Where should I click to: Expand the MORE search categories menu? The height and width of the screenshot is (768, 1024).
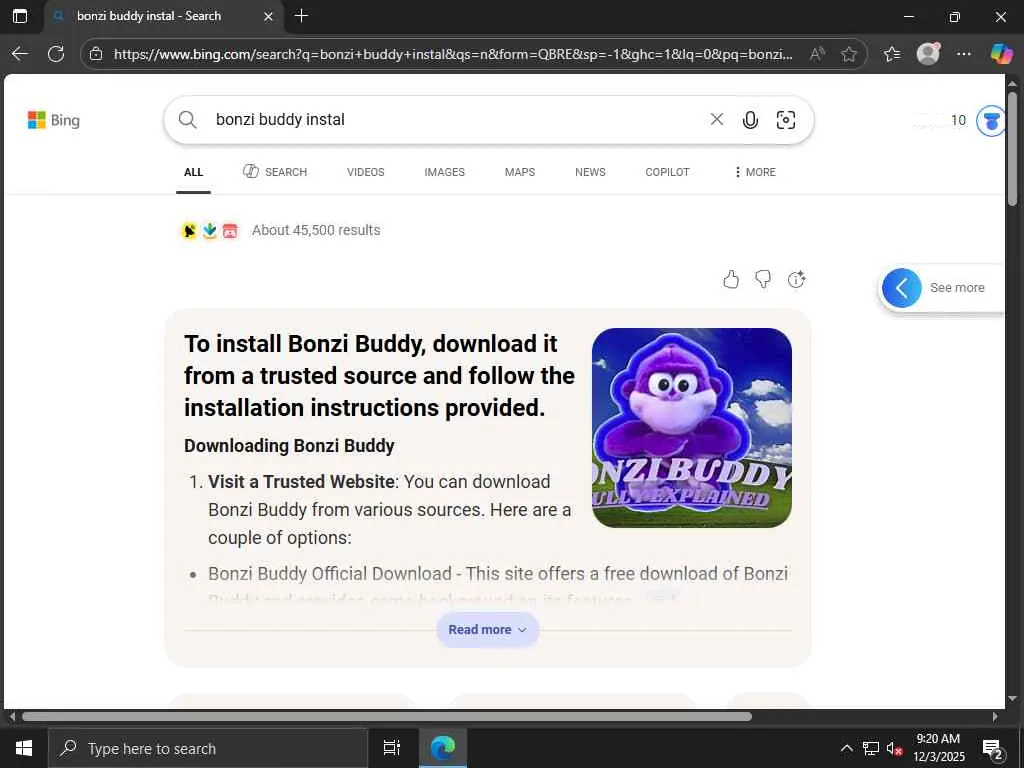point(754,172)
